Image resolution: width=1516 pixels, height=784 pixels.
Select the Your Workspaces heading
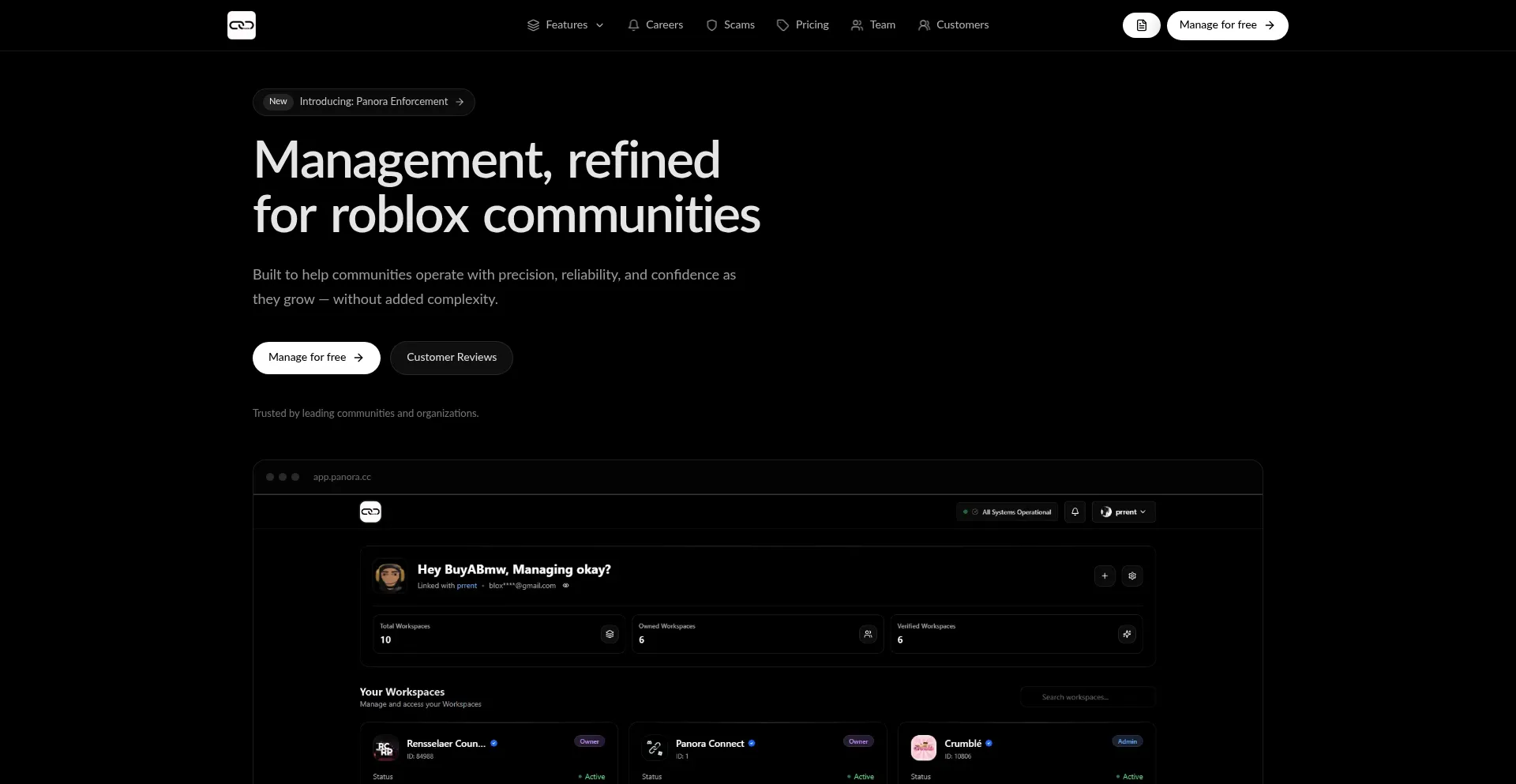point(402,692)
